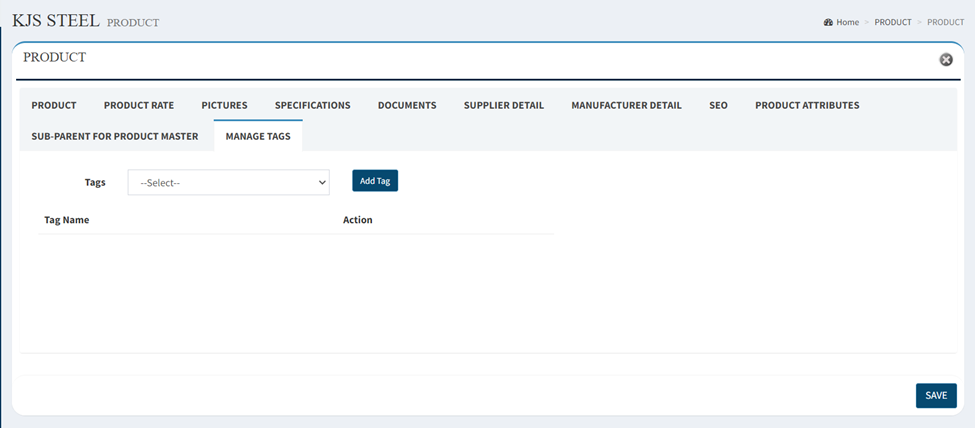Click the Home breadcrumb link
This screenshot has width=975, height=428.
coord(847,22)
